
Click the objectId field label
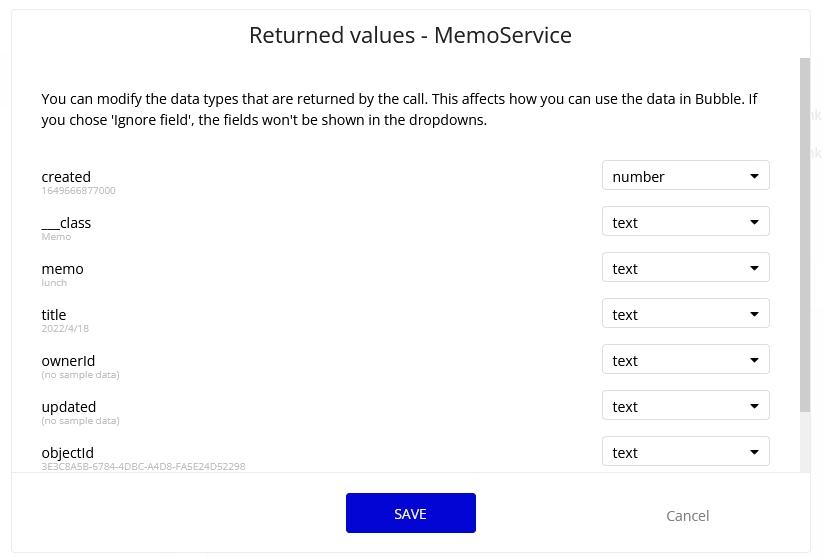coord(67,453)
